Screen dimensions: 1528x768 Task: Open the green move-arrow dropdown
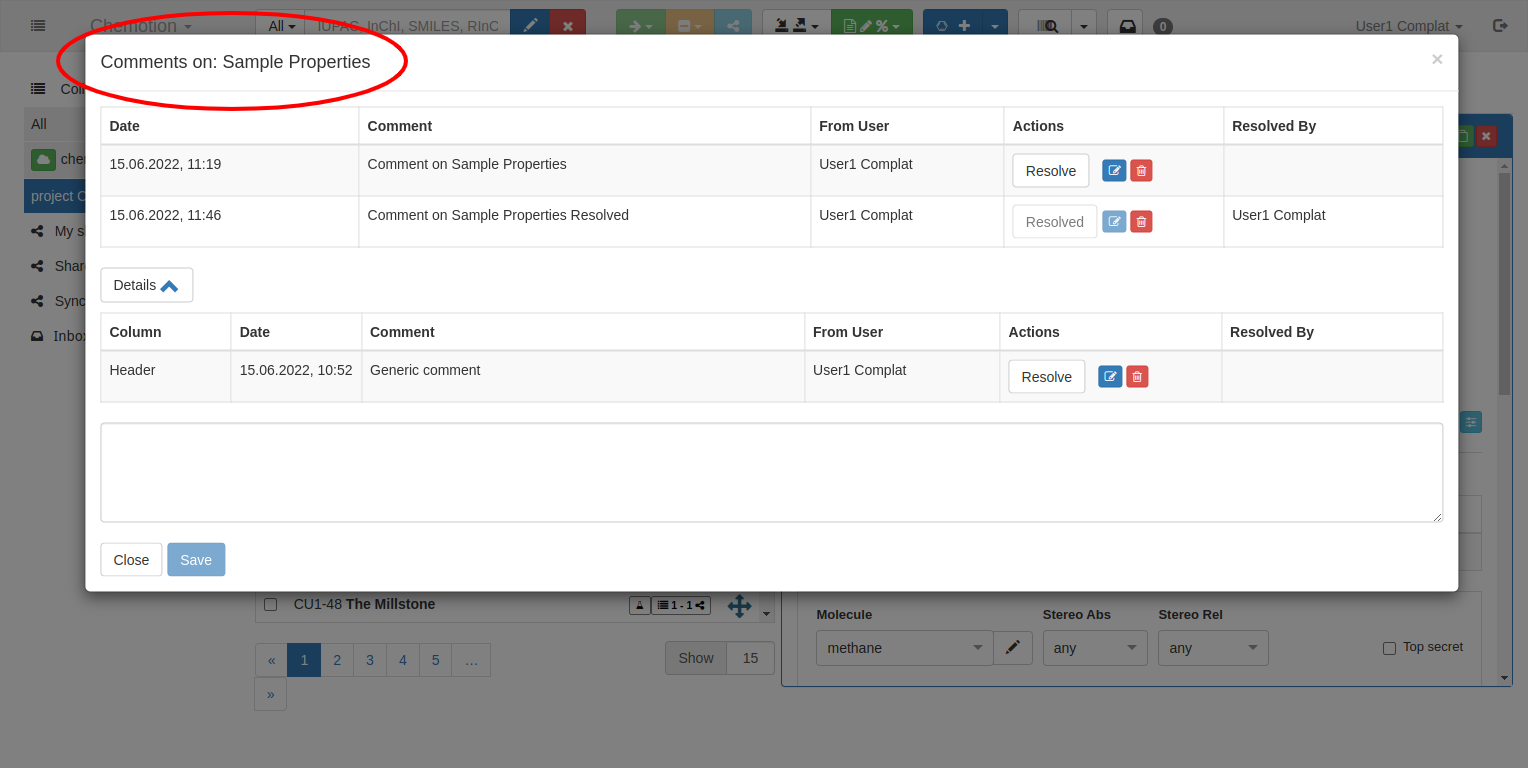coord(641,26)
